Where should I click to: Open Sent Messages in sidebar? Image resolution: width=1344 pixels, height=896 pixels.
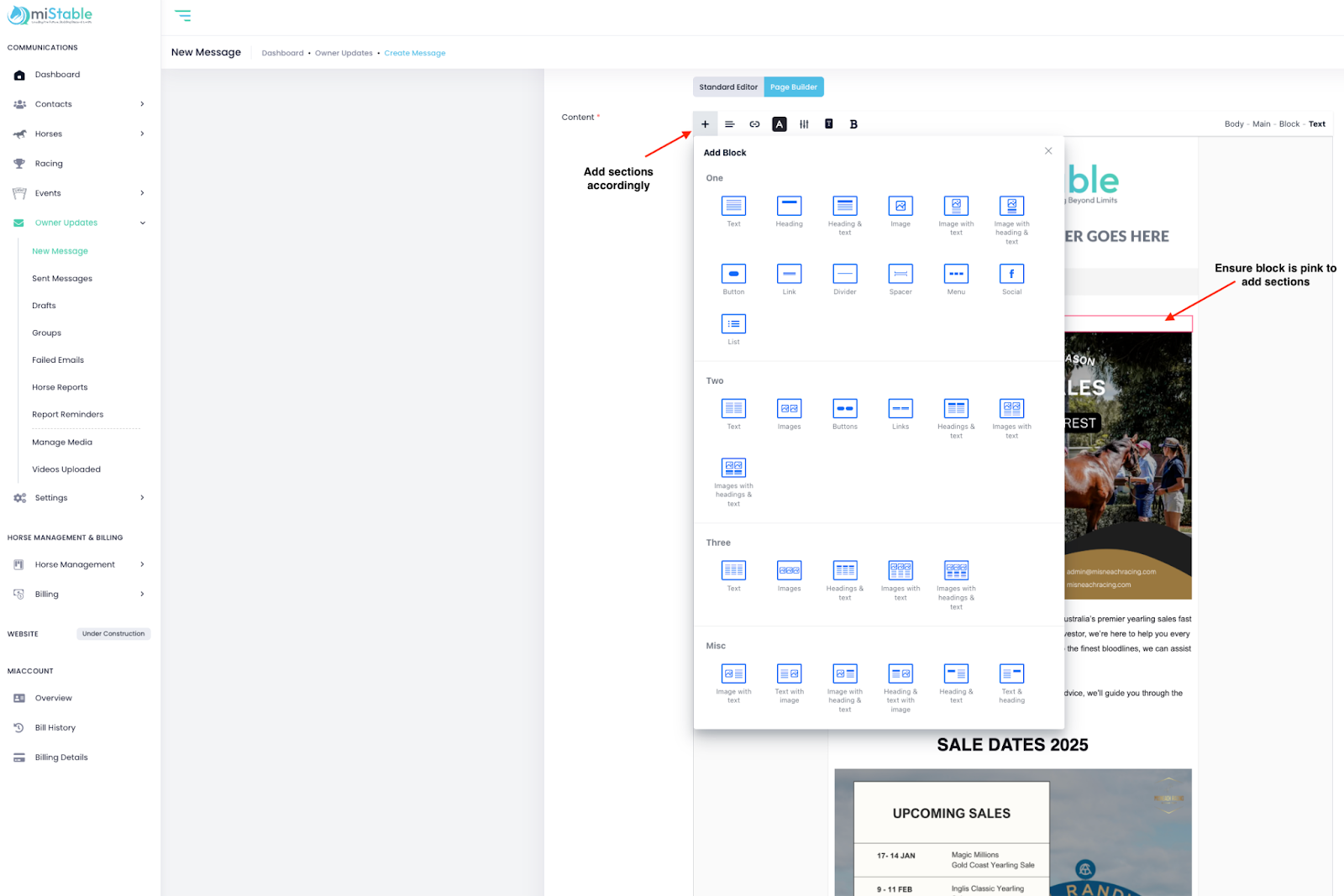pos(62,279)
